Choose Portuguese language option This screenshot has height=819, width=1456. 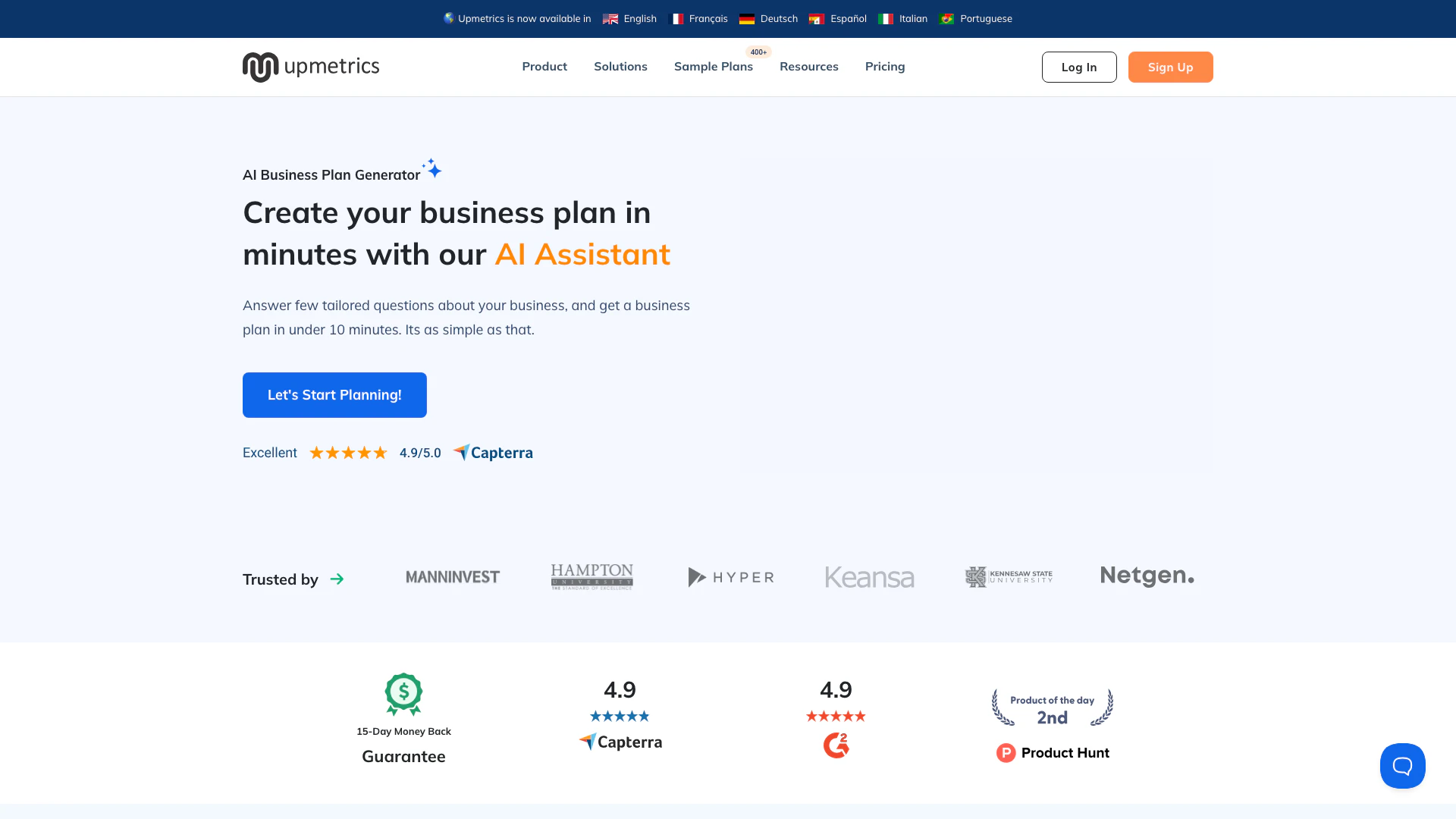pos(976,19)
